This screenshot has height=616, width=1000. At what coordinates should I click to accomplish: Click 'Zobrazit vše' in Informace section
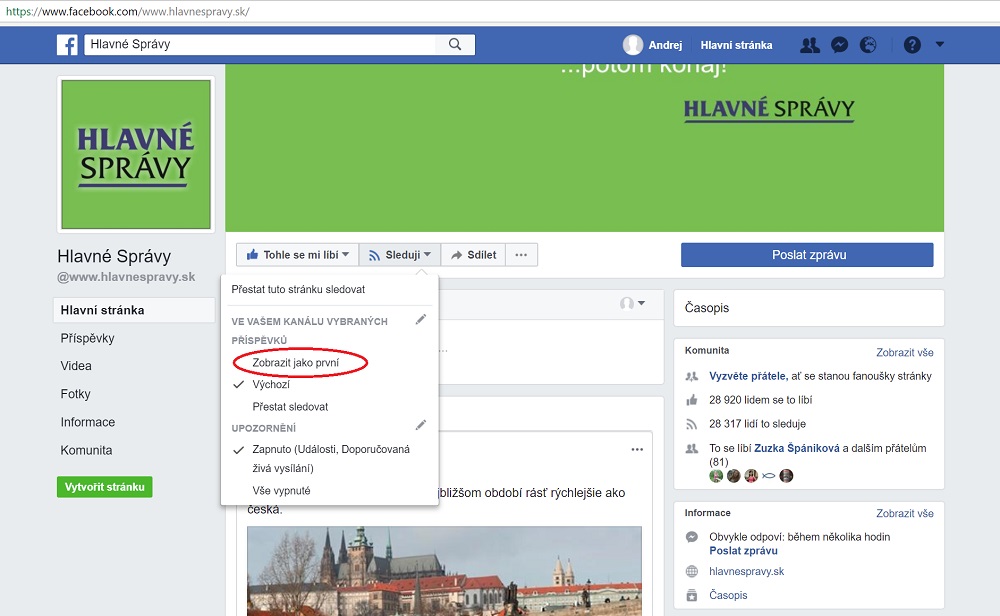point(904,513)
